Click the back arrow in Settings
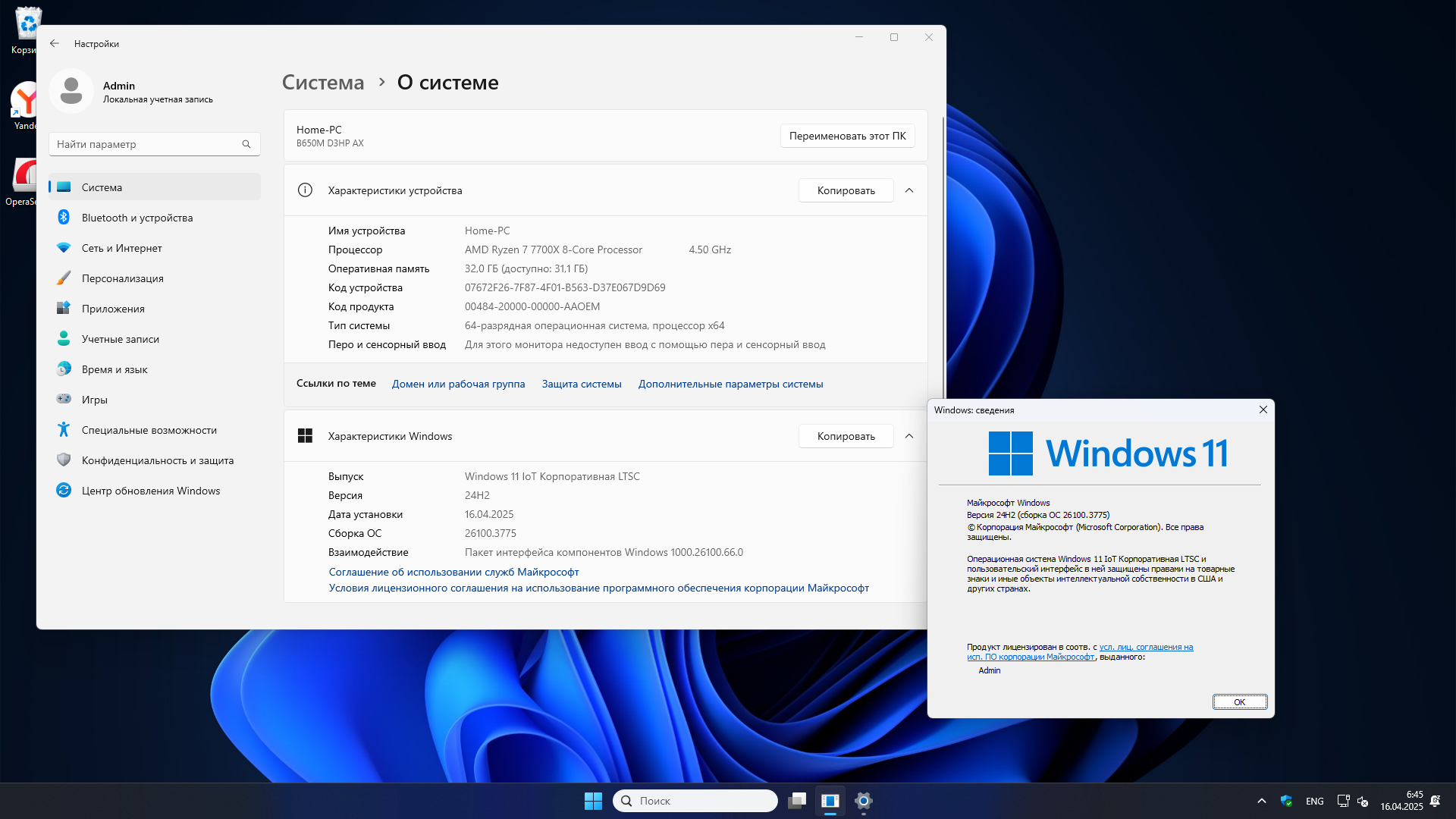 (x=55, y=44)
